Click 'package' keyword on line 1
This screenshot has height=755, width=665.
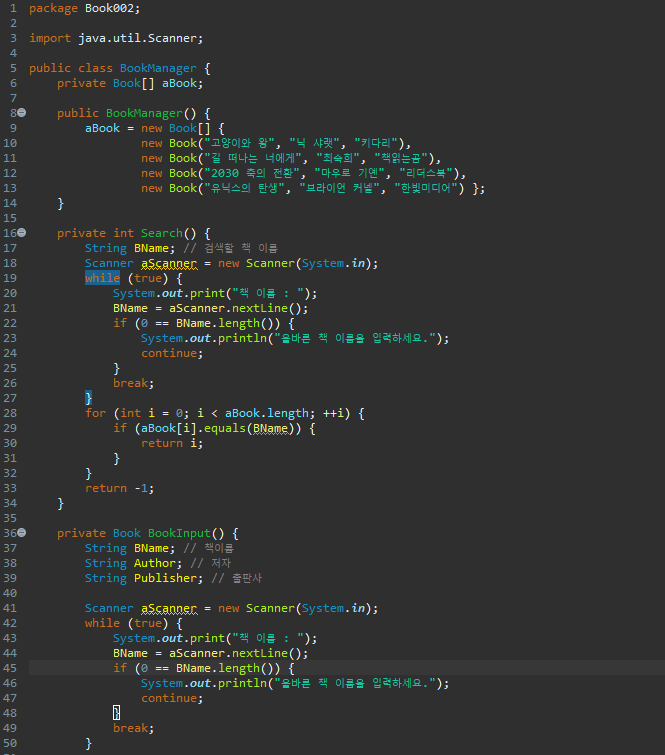(53, 8)
